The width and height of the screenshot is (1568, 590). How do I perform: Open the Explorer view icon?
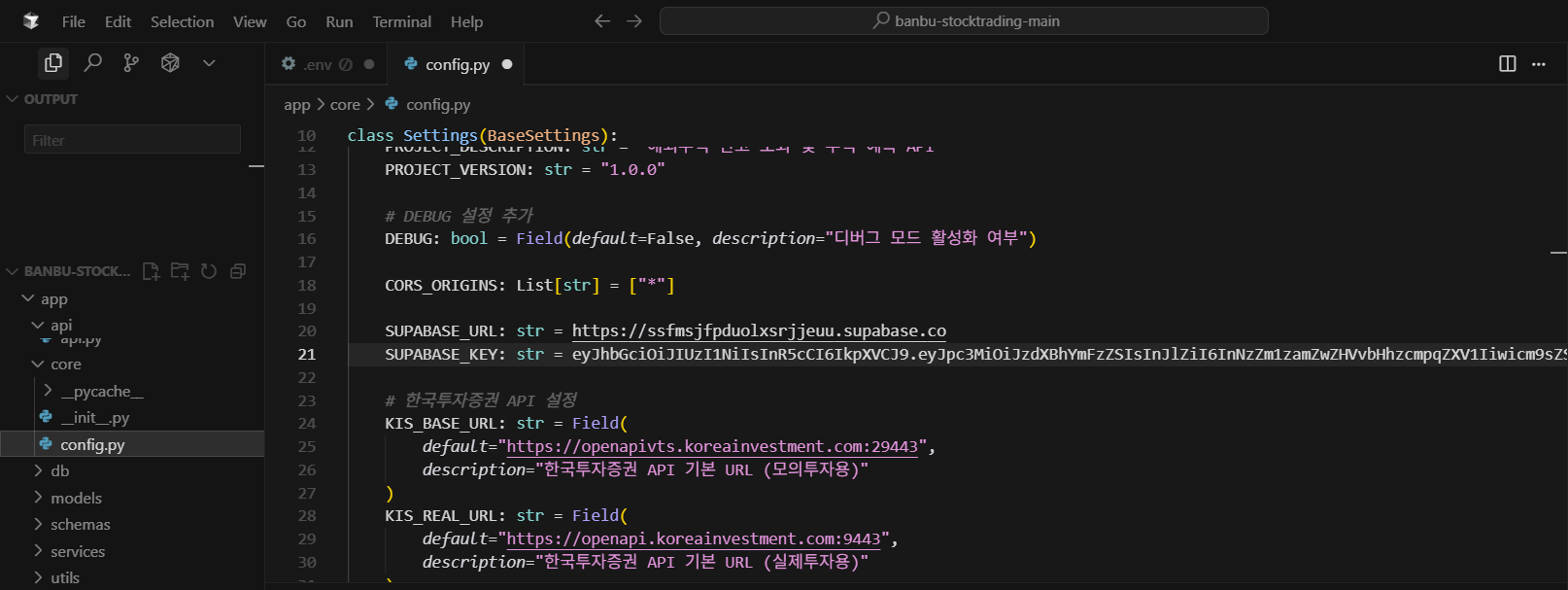(x=53, y=63)
